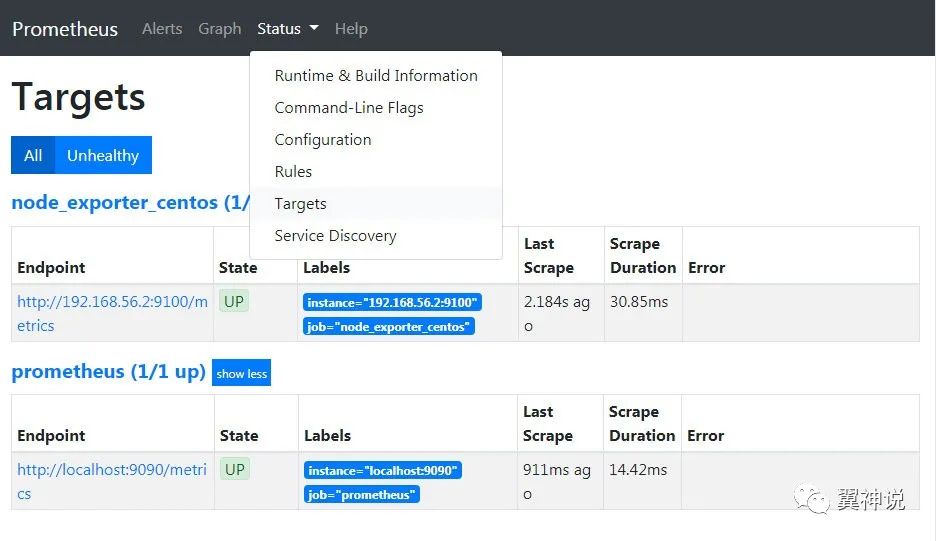Open the Help page
The height and width of the screenshot is (541, 936).
351,29
